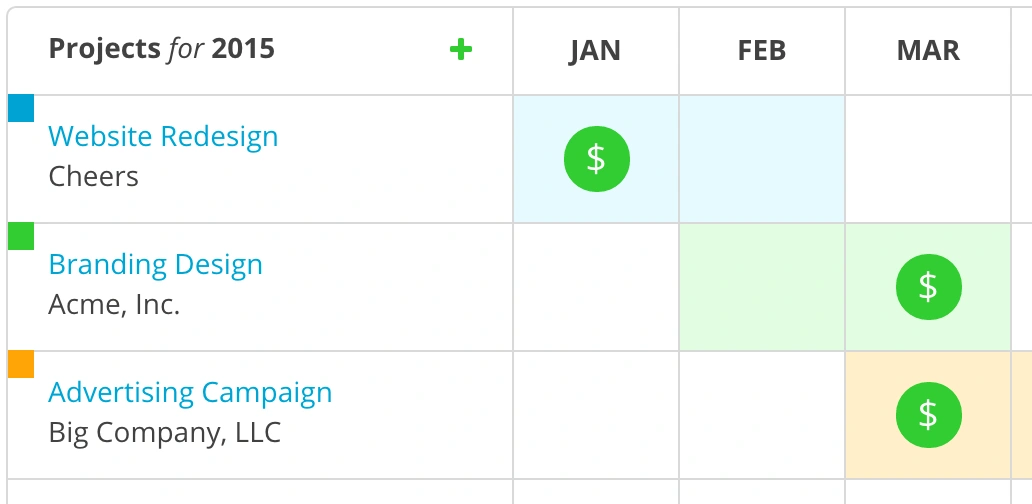1032x504 pixels.
Task: Click the Website Redesign February timeline cell
Action: click(x=762, y=158)
